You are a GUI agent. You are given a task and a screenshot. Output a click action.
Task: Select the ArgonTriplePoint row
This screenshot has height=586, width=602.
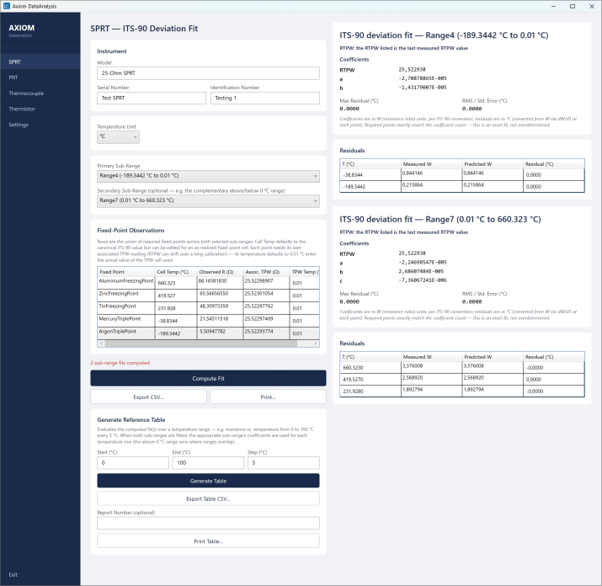click(x=208, y=333)
